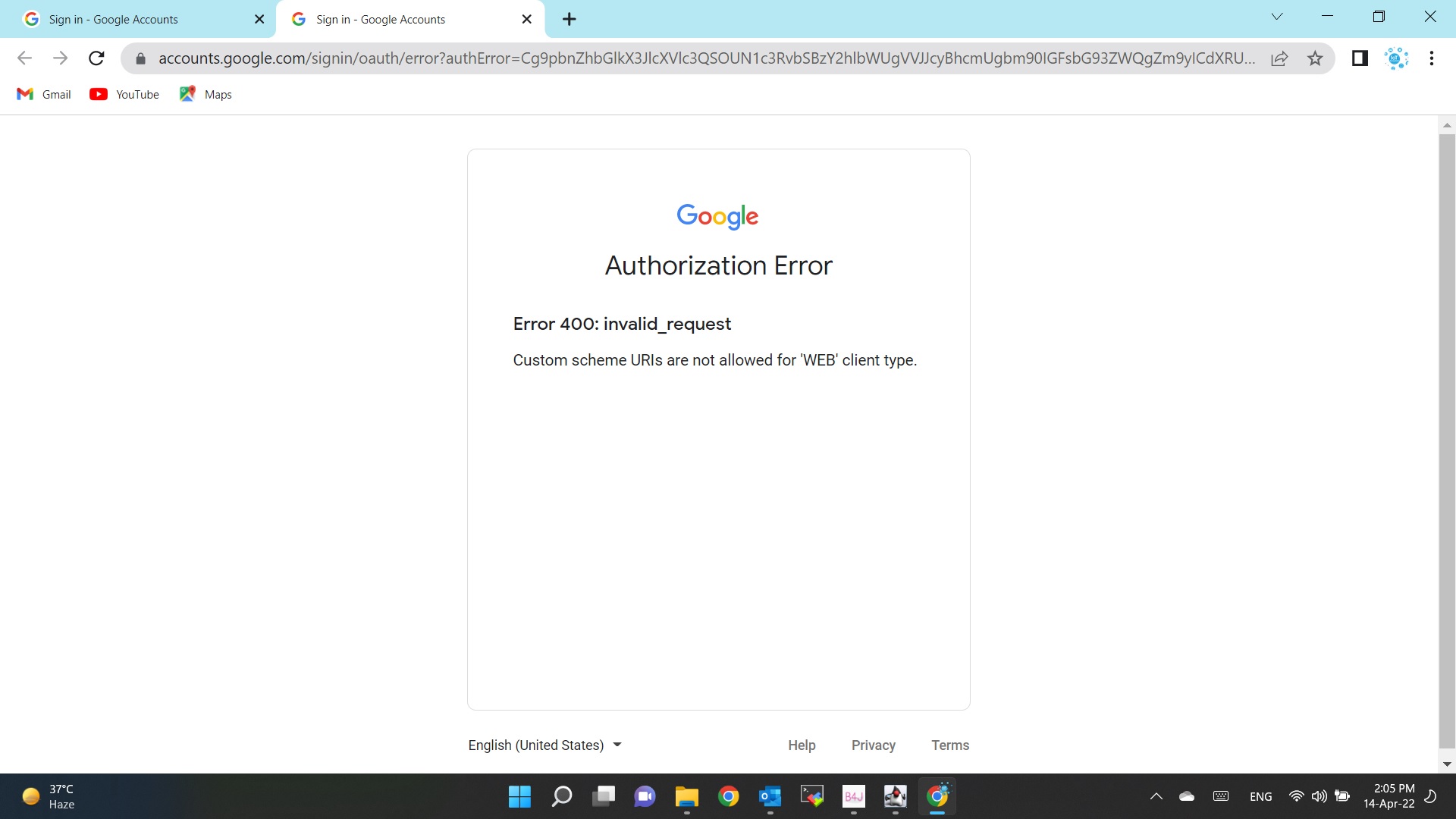This screenshot has height=819, width=1456.
Task: Open a new browser tab
Action: 569,19
